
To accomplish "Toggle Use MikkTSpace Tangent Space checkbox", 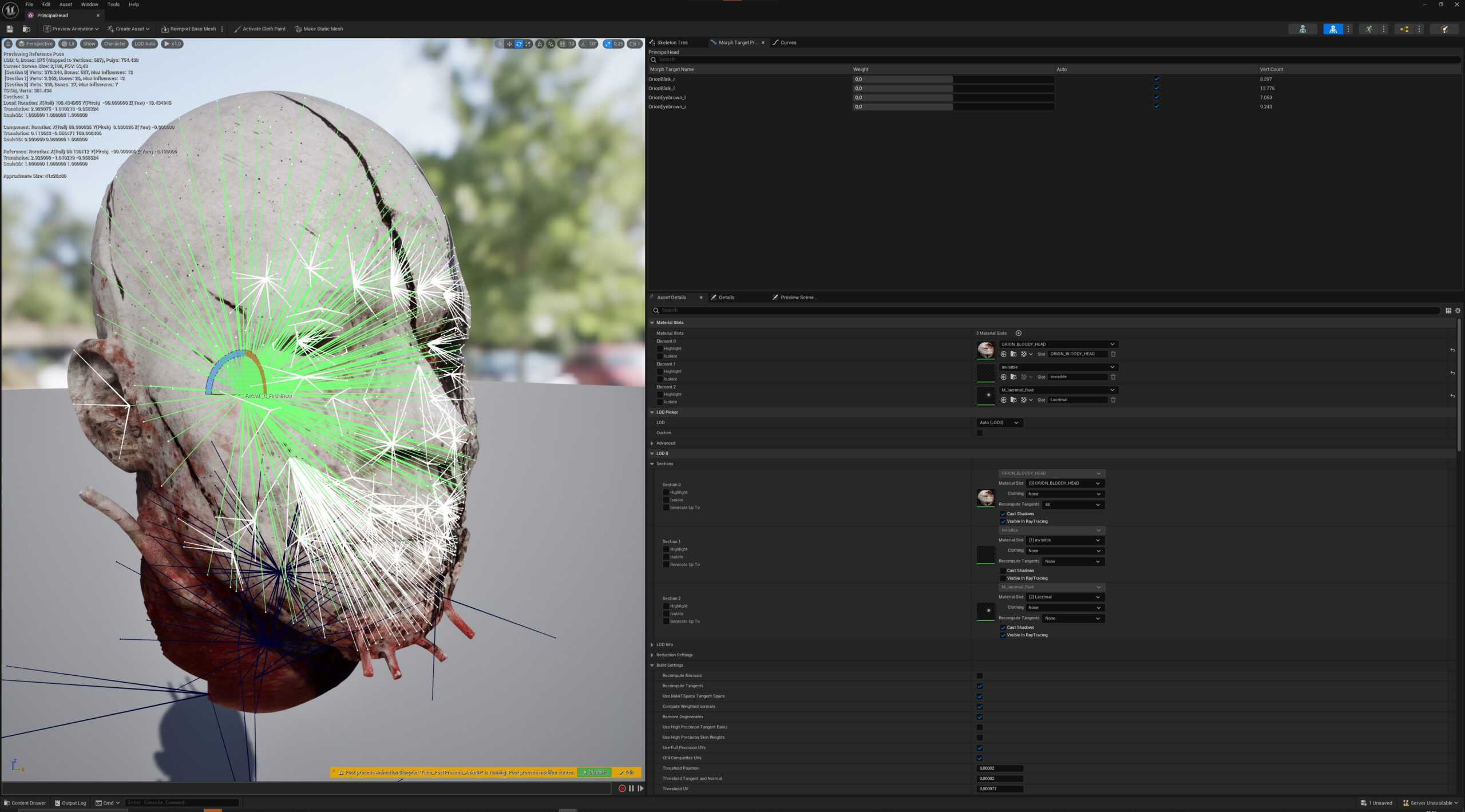I will [980, 696].
